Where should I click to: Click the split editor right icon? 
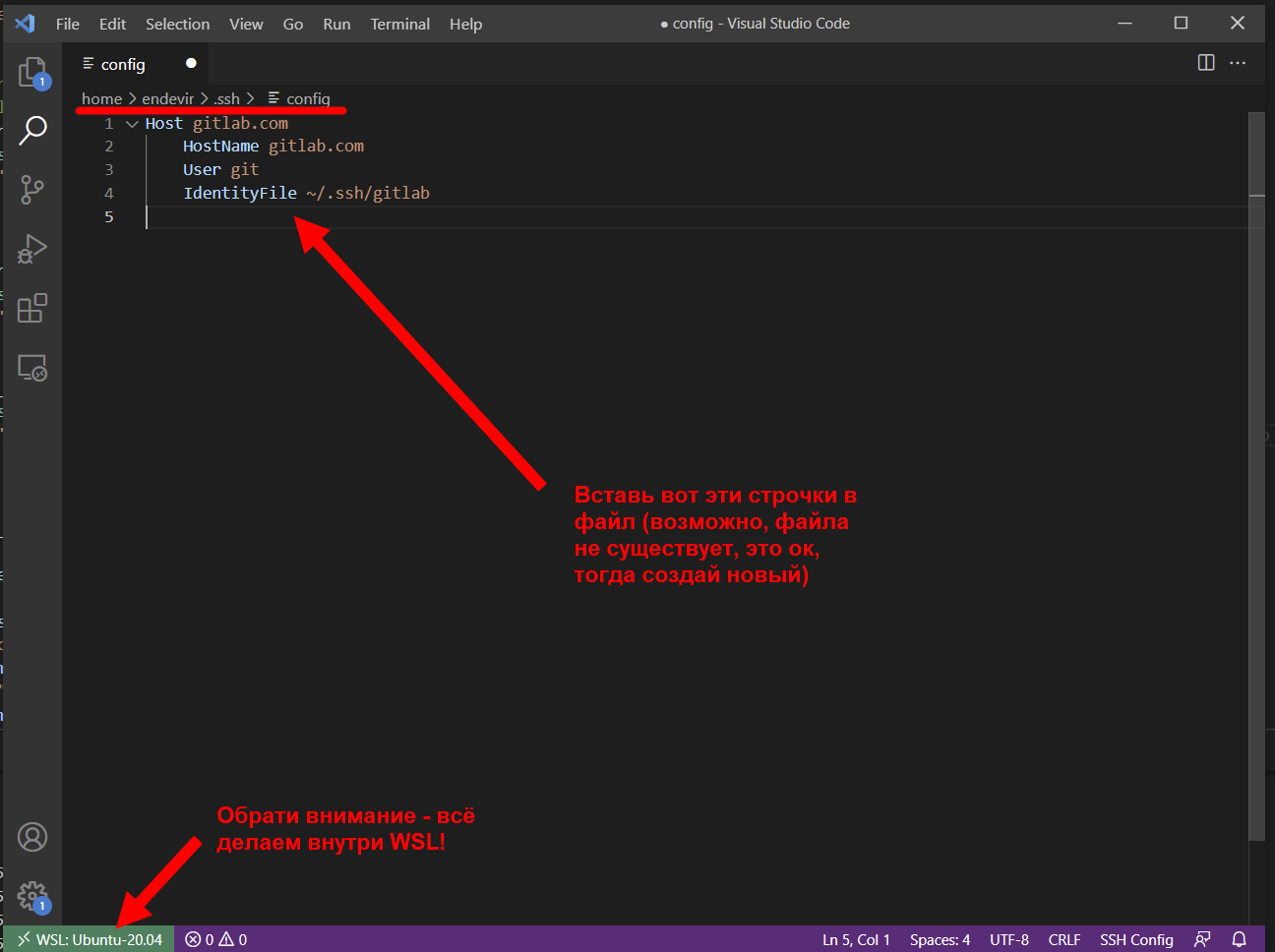click(x=1206, y=63)
